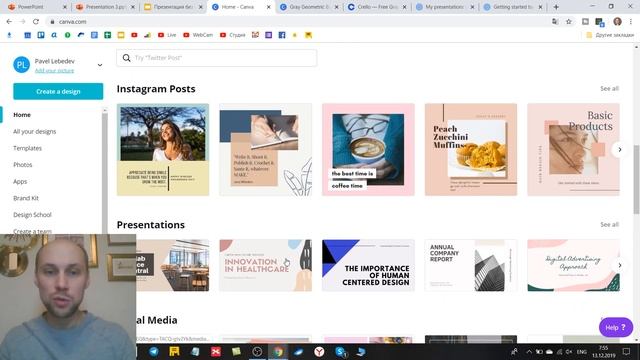The width and height of the screenshot is (640, 360).
Task: Open the Innovation in Healthcare presentation
Action: (265, 265)
